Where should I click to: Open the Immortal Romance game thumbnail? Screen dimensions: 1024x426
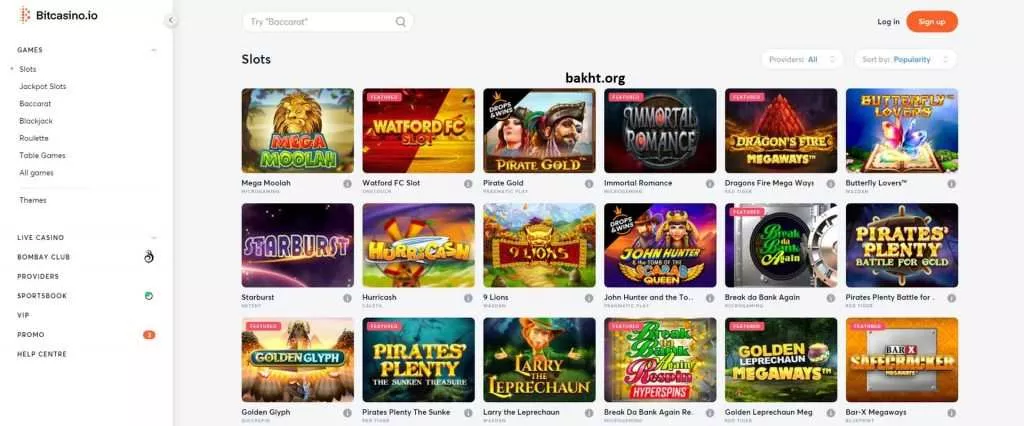point(660,131)
